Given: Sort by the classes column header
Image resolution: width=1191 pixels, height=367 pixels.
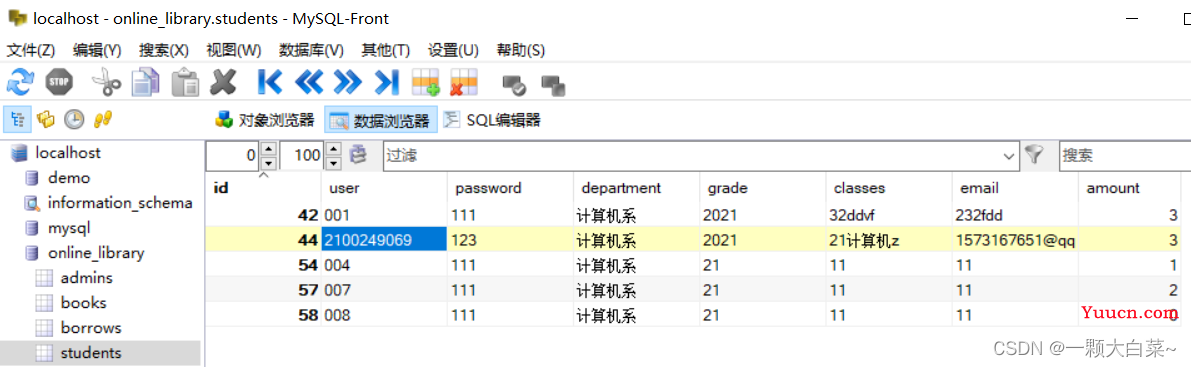Looking at the screenshot, I should [x=889, y=188].
